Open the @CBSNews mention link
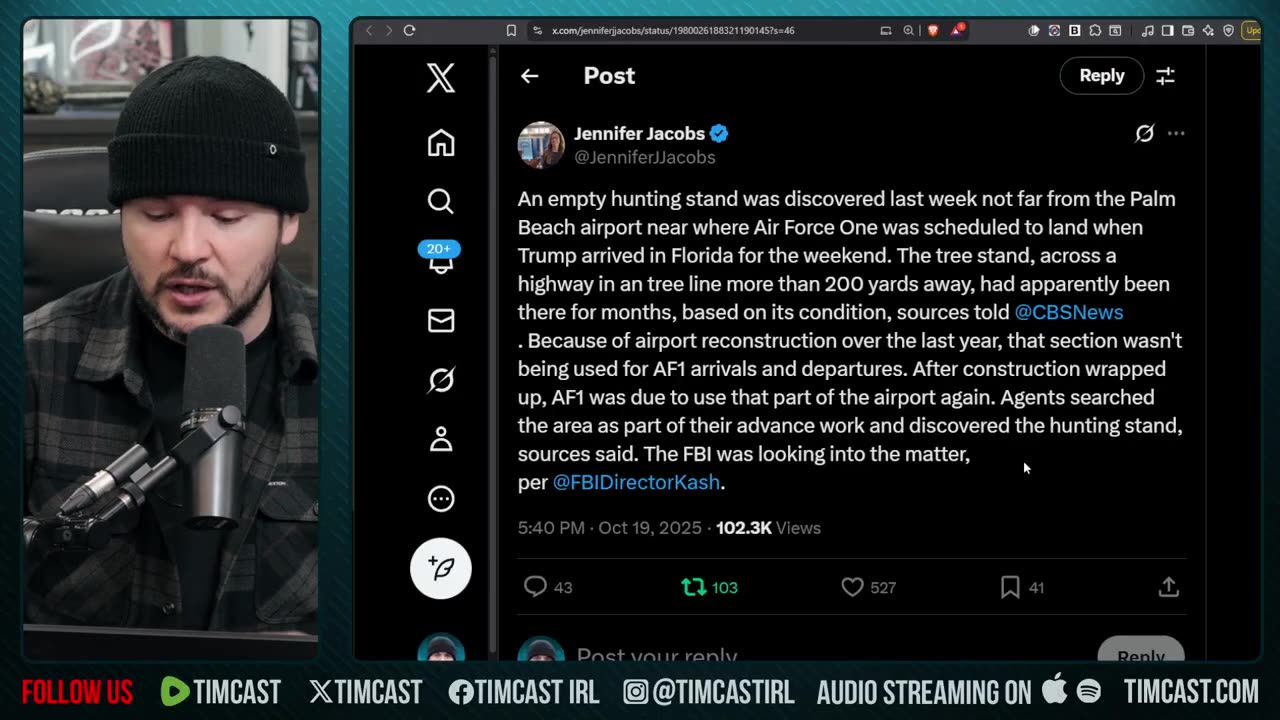 coord(1069,312)
